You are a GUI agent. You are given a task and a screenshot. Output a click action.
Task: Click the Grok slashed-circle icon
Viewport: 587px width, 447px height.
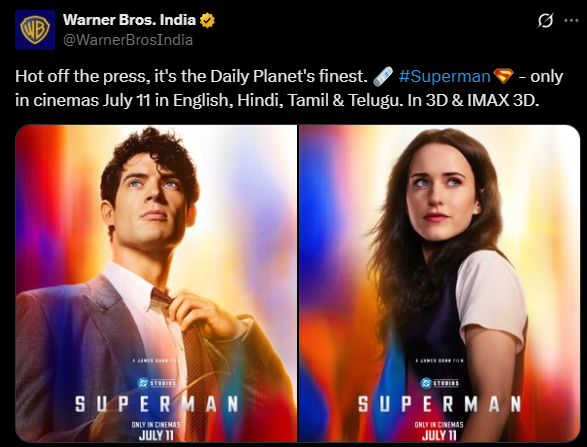pyautogui.click(x=545, y=21)
